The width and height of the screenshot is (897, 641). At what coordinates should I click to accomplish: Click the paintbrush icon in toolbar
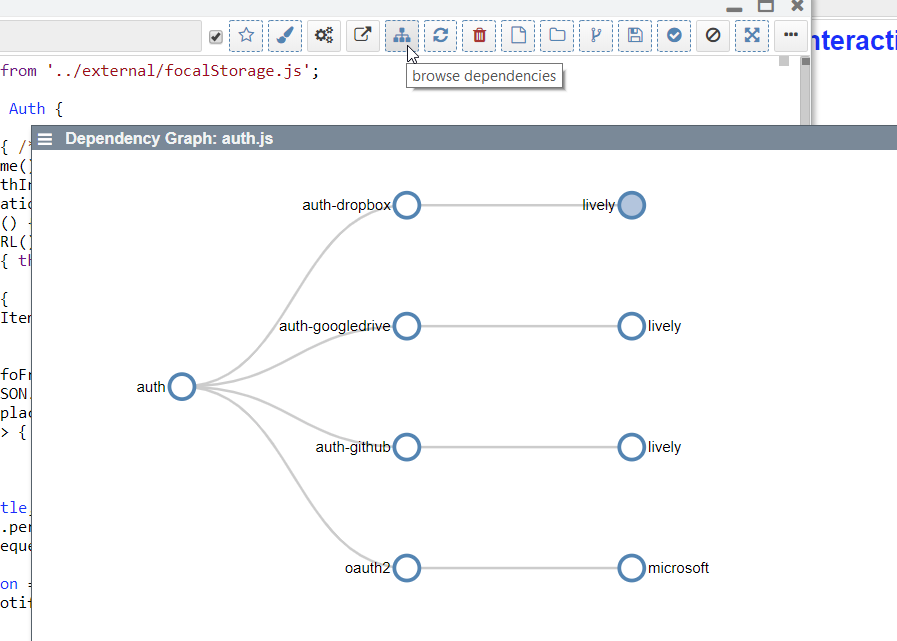(285, 36)
